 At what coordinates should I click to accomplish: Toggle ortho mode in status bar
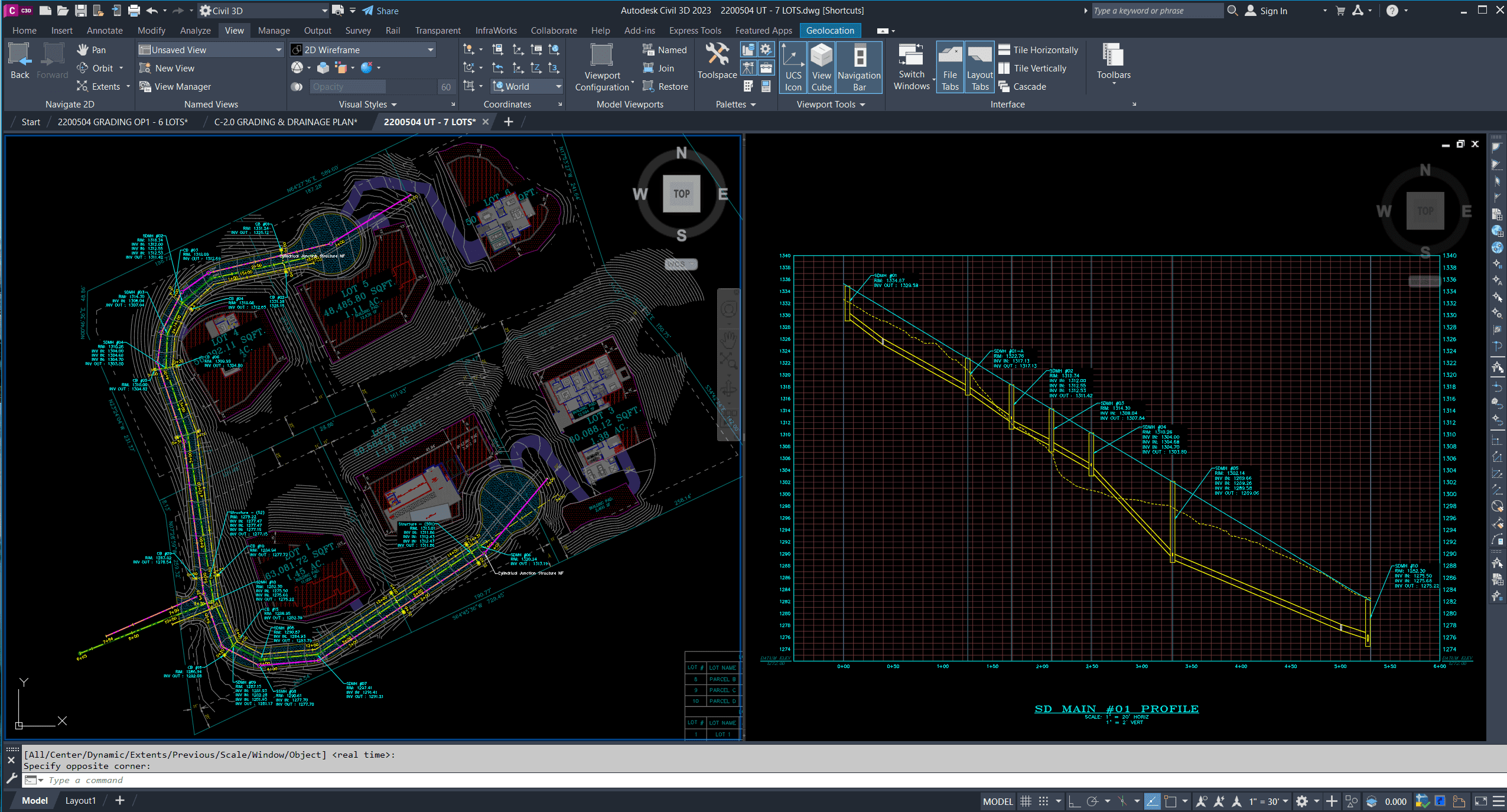[1075, 801]
